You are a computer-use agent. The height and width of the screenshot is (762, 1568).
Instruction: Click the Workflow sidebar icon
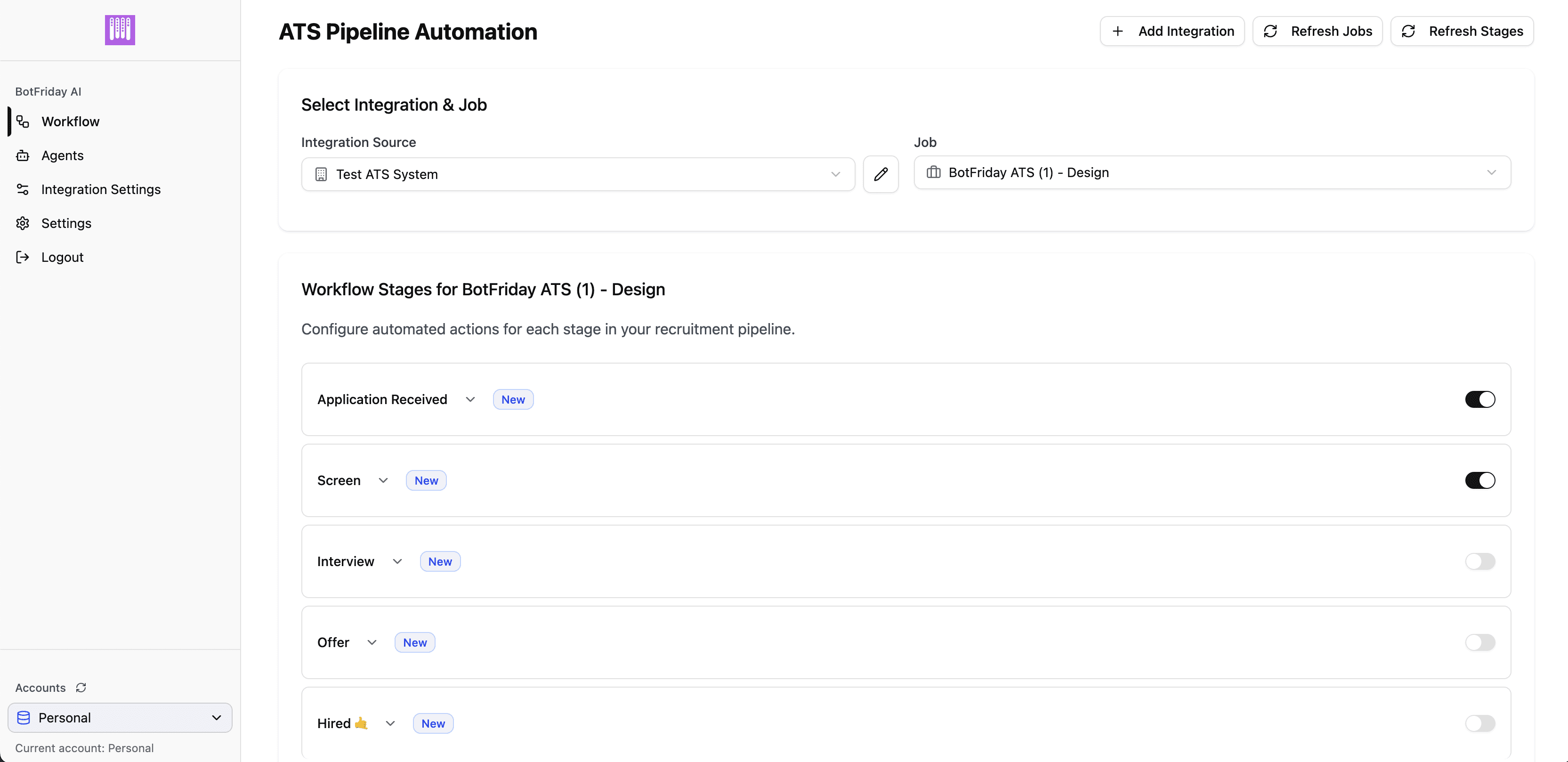(23, 122)
